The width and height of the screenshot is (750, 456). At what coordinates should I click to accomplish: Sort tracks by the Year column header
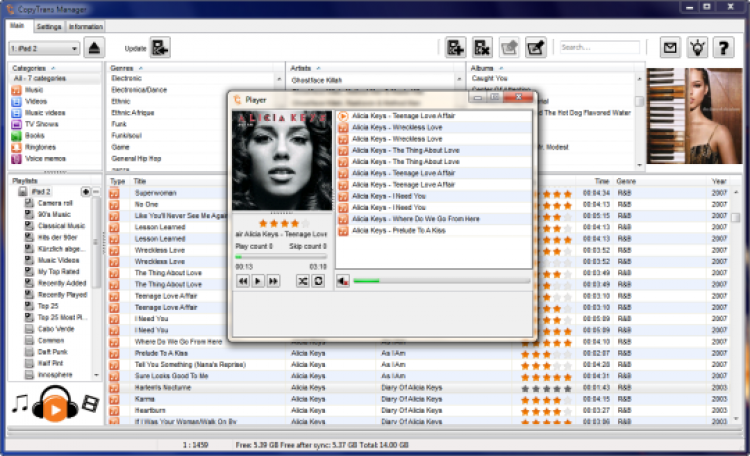coord(719,181)
